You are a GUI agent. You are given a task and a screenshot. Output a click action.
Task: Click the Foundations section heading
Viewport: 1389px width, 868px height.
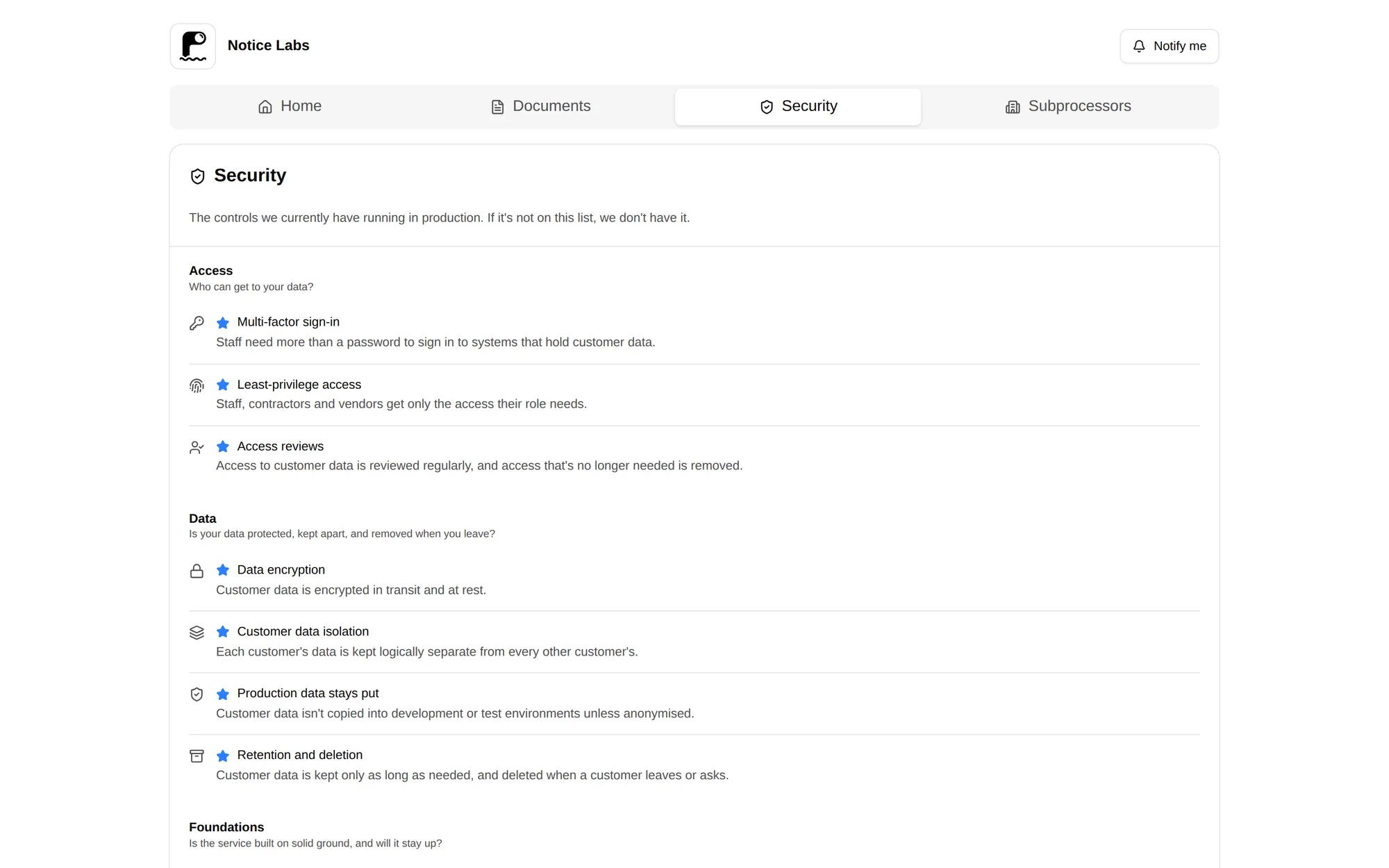(x=226, y=828)
